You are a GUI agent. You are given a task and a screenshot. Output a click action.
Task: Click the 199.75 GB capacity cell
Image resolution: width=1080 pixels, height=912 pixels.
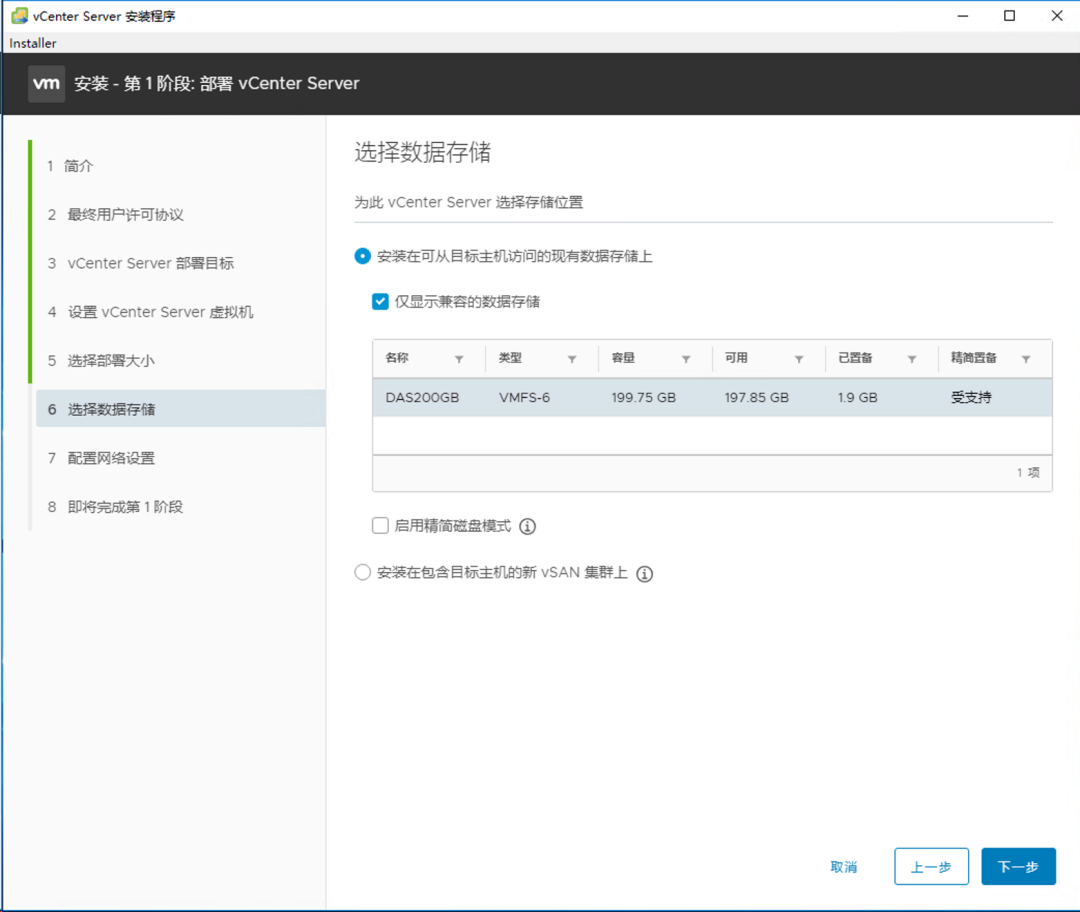pyautogui.click(x=643, y=397)
